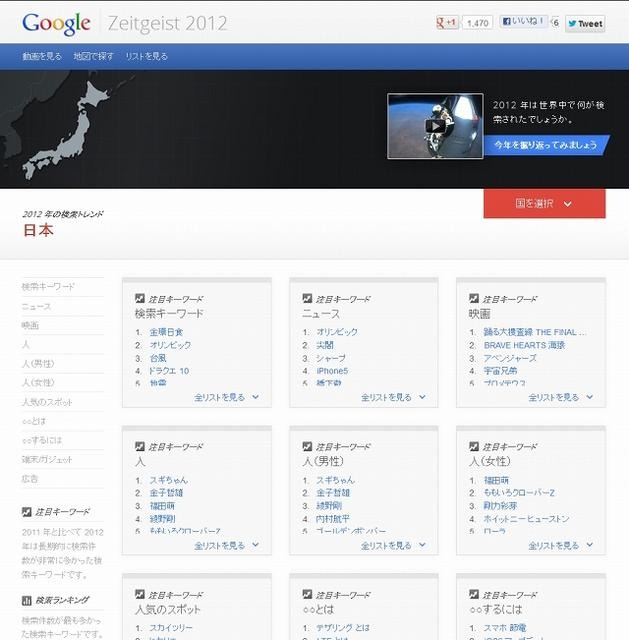Click the trend icon in ○○とは card
This screenshot has width=629, height=640.
click(x=307, y=594)
